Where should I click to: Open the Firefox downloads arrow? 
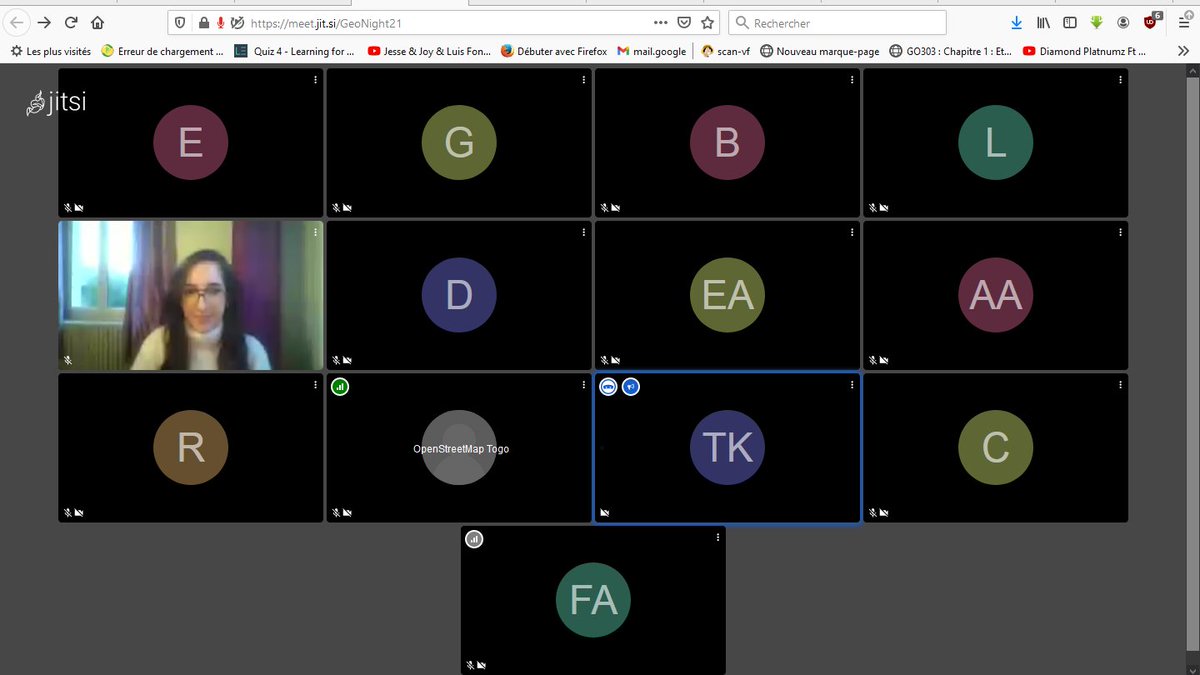click(1016, 22)
